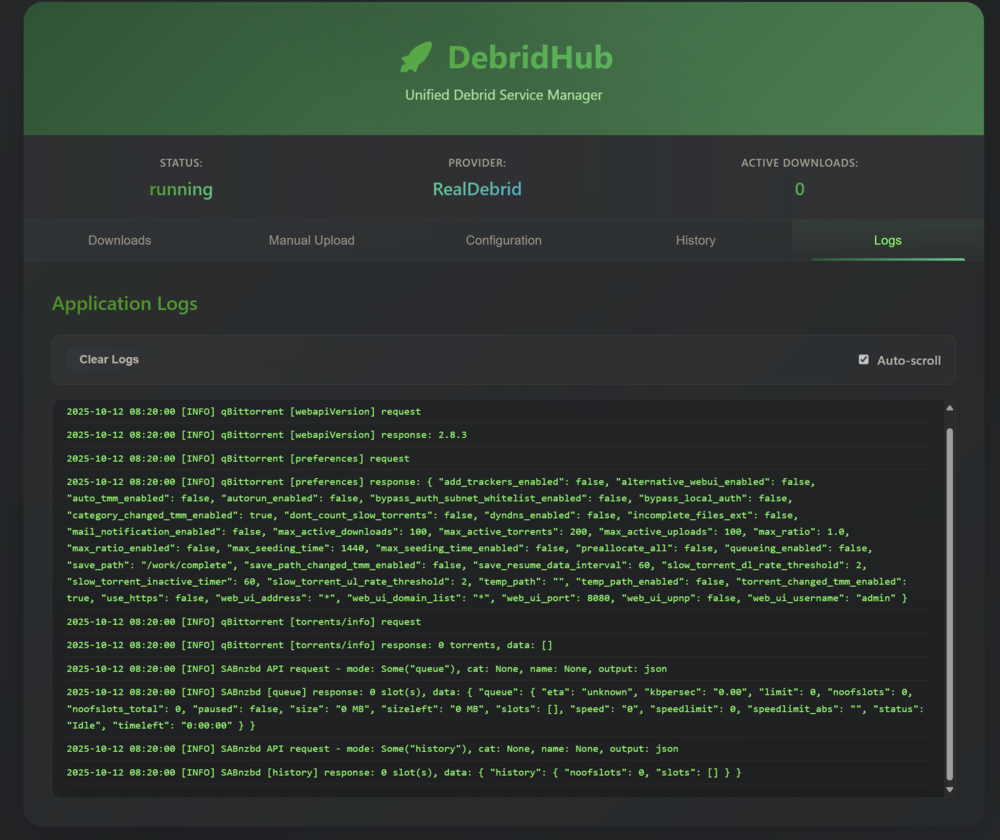Click the DebridHub rocket logo icon
This screenshot has width=1000, height=840.
point(416,57)
